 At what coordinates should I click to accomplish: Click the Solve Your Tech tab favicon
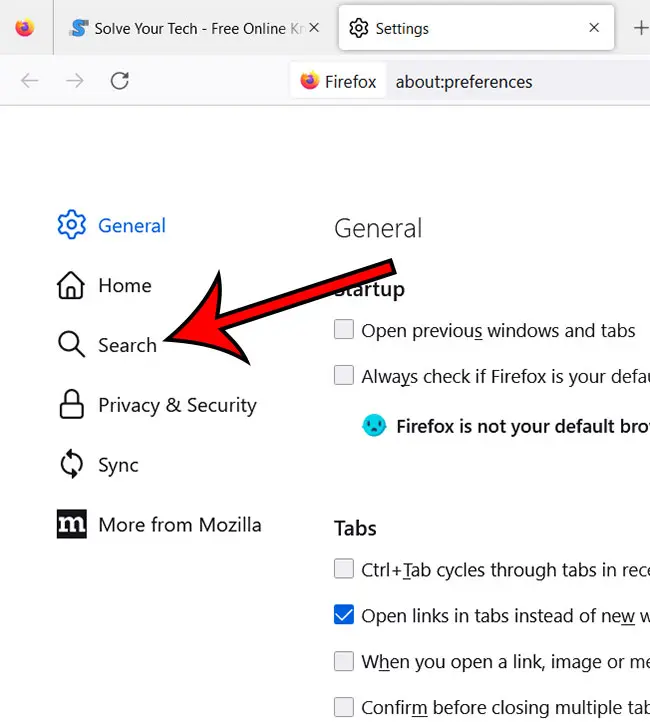[x=79, y=28]
